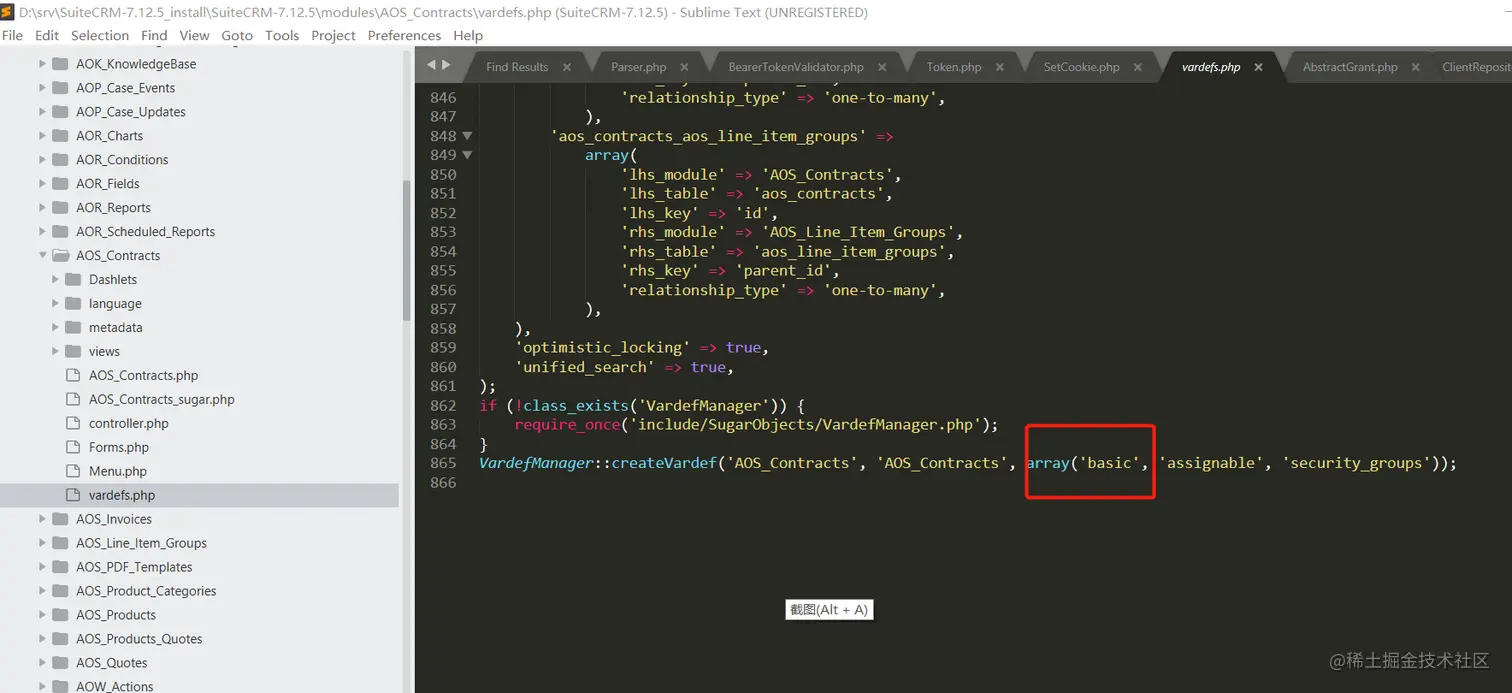Click the sidebar vertical scrollbar thumb
The width and height of the screenshot is (1512, 693).
point(406,250)
